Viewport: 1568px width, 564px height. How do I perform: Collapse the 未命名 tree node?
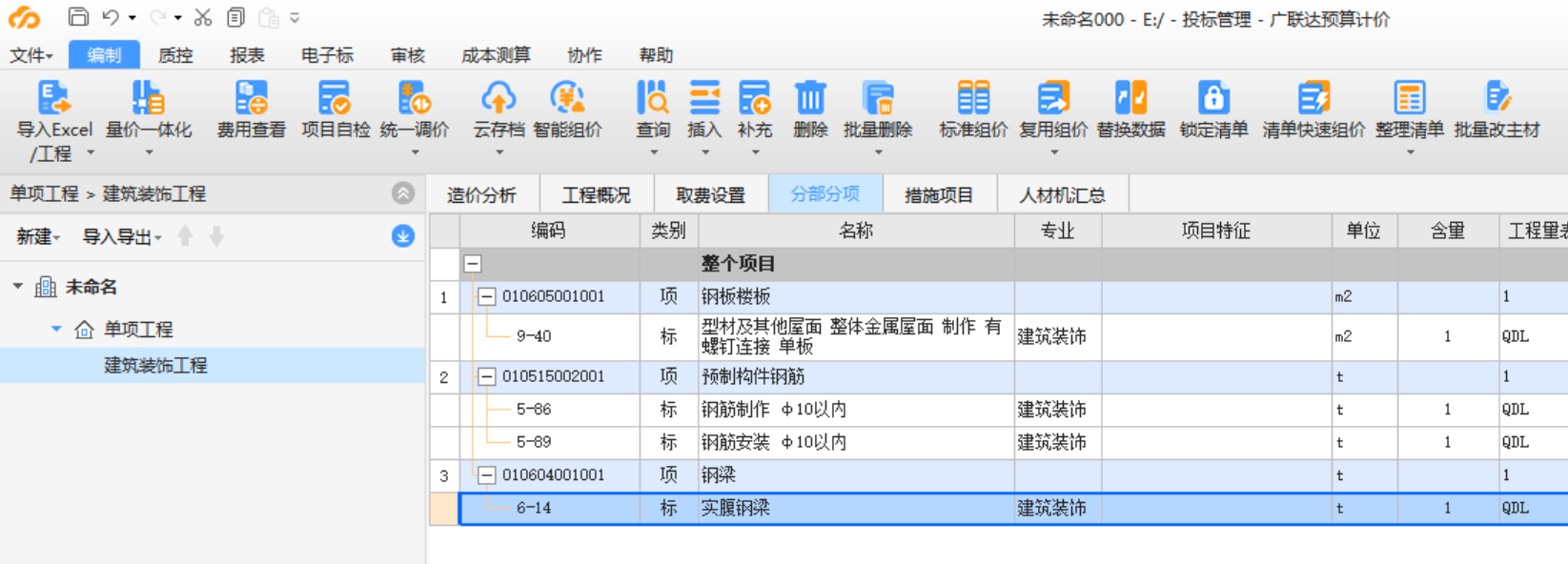point(17,286)
